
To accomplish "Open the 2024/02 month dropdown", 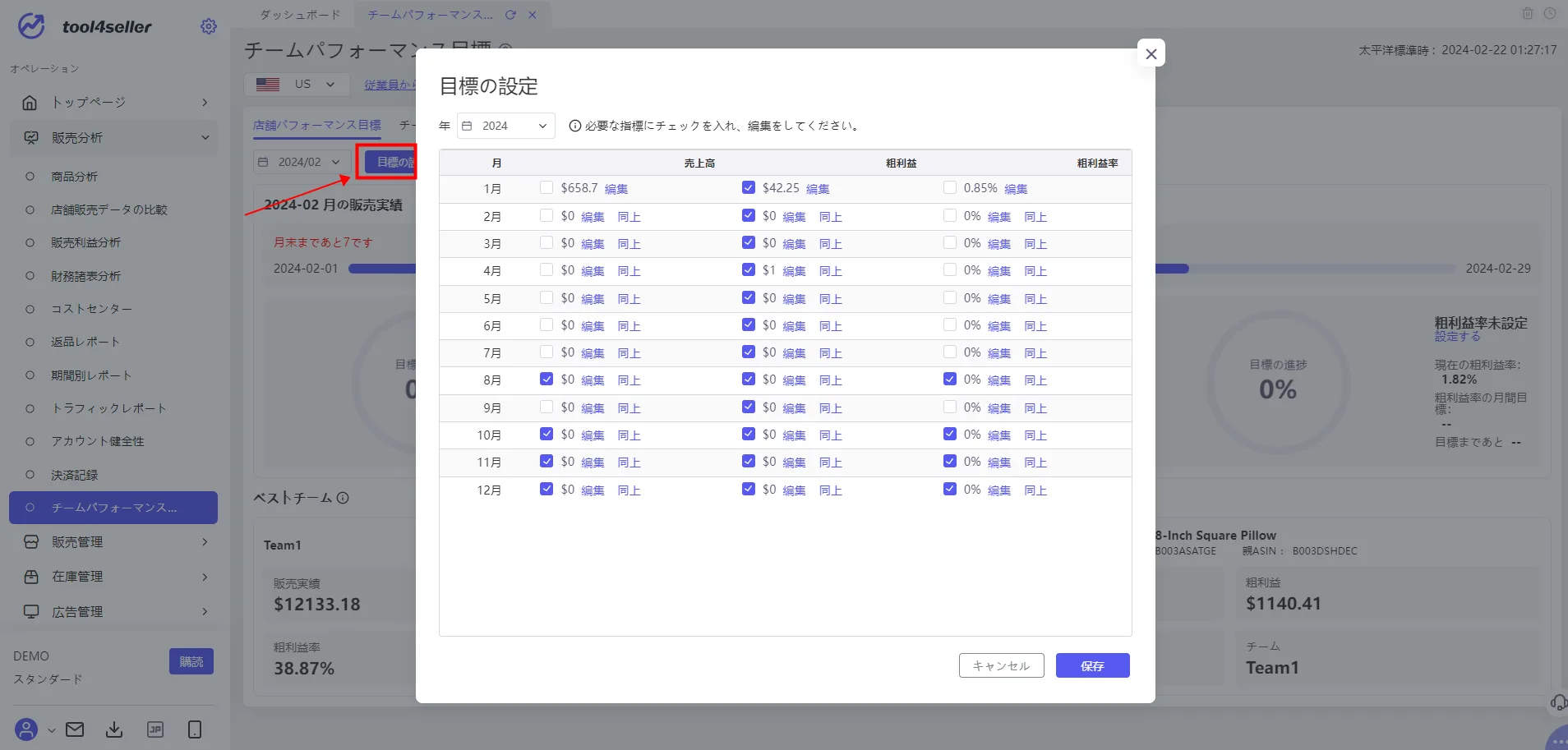I will click(300, 162).
